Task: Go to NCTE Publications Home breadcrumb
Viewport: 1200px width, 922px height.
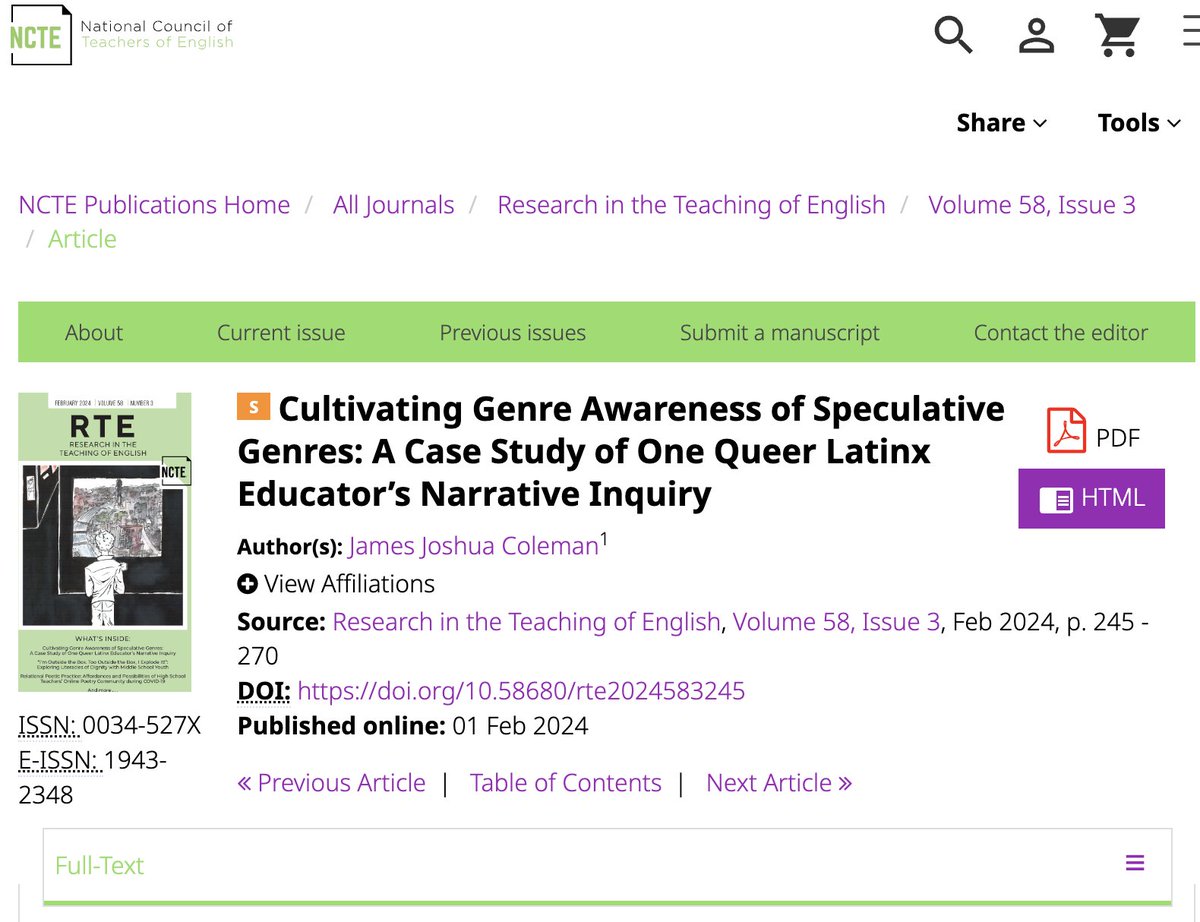Action: [154, 205]
